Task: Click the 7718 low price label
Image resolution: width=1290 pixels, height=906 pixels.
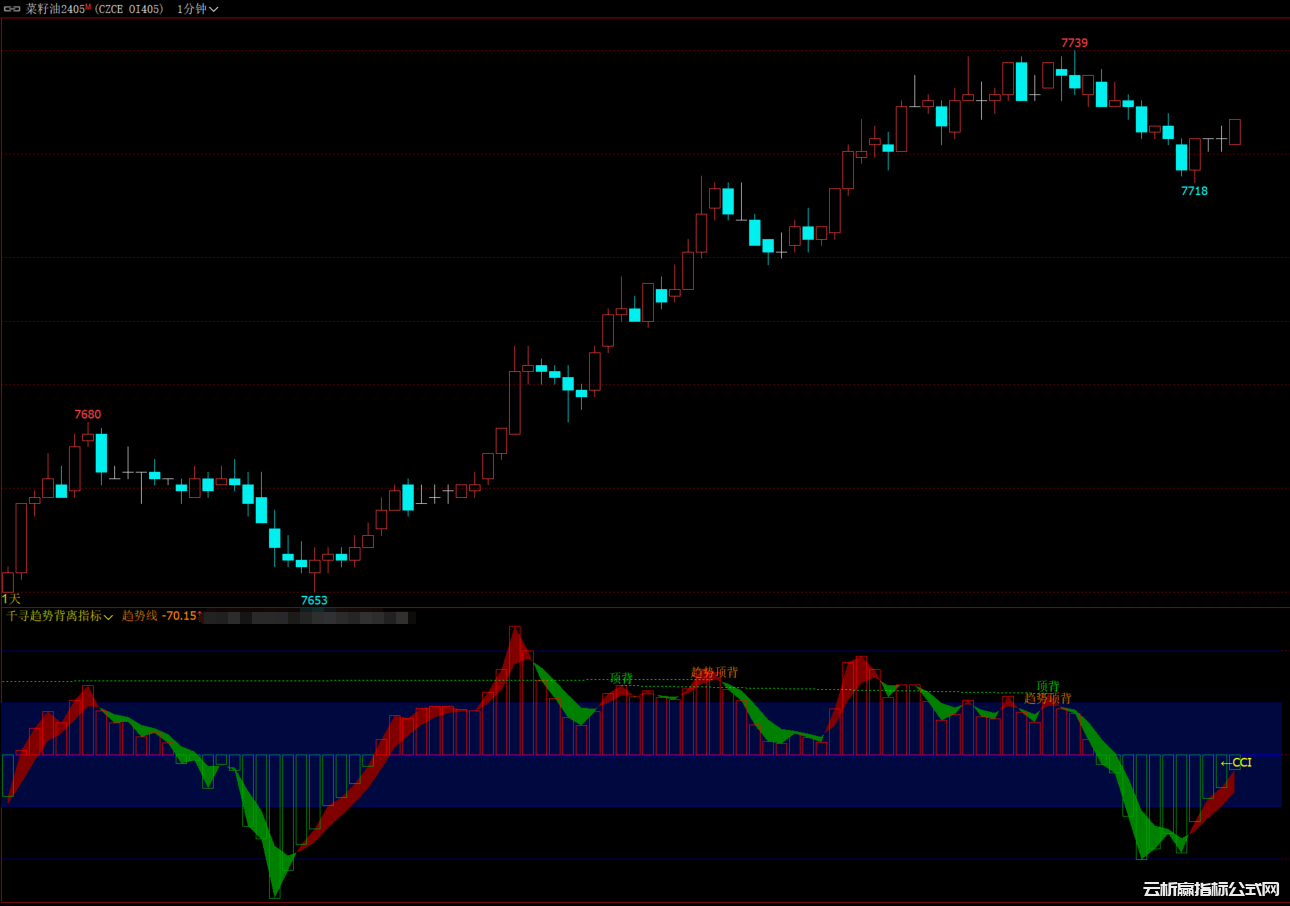Action: (1194, 191)
